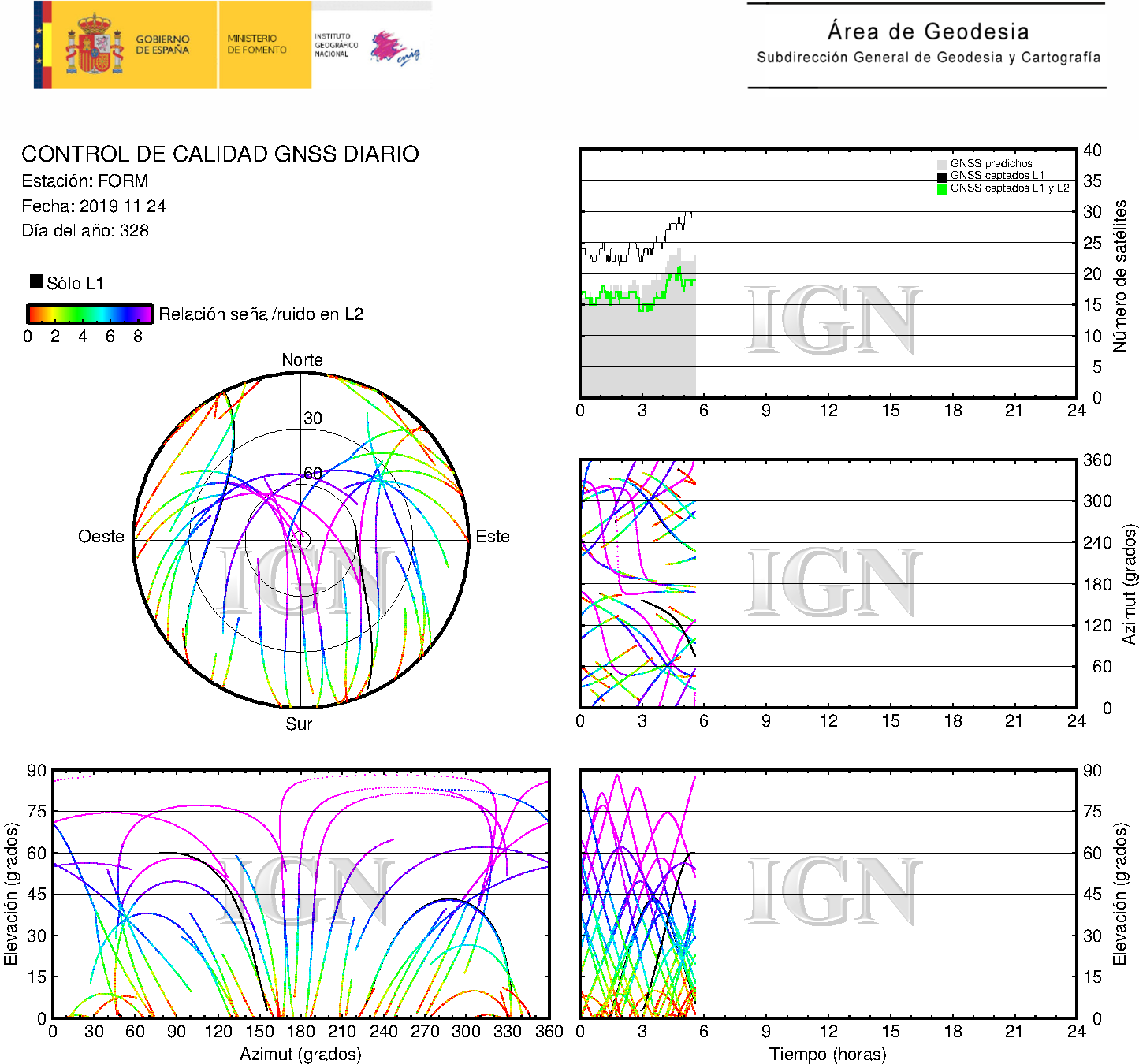The width and height of the screenshot is (1139, 1064).
Task: Click the Azimut (grados) title below elevation plot
Action: point(300,1055)
